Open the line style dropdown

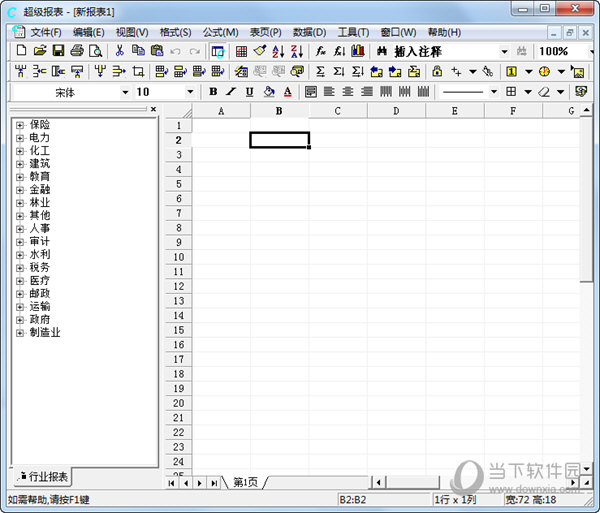494,92
